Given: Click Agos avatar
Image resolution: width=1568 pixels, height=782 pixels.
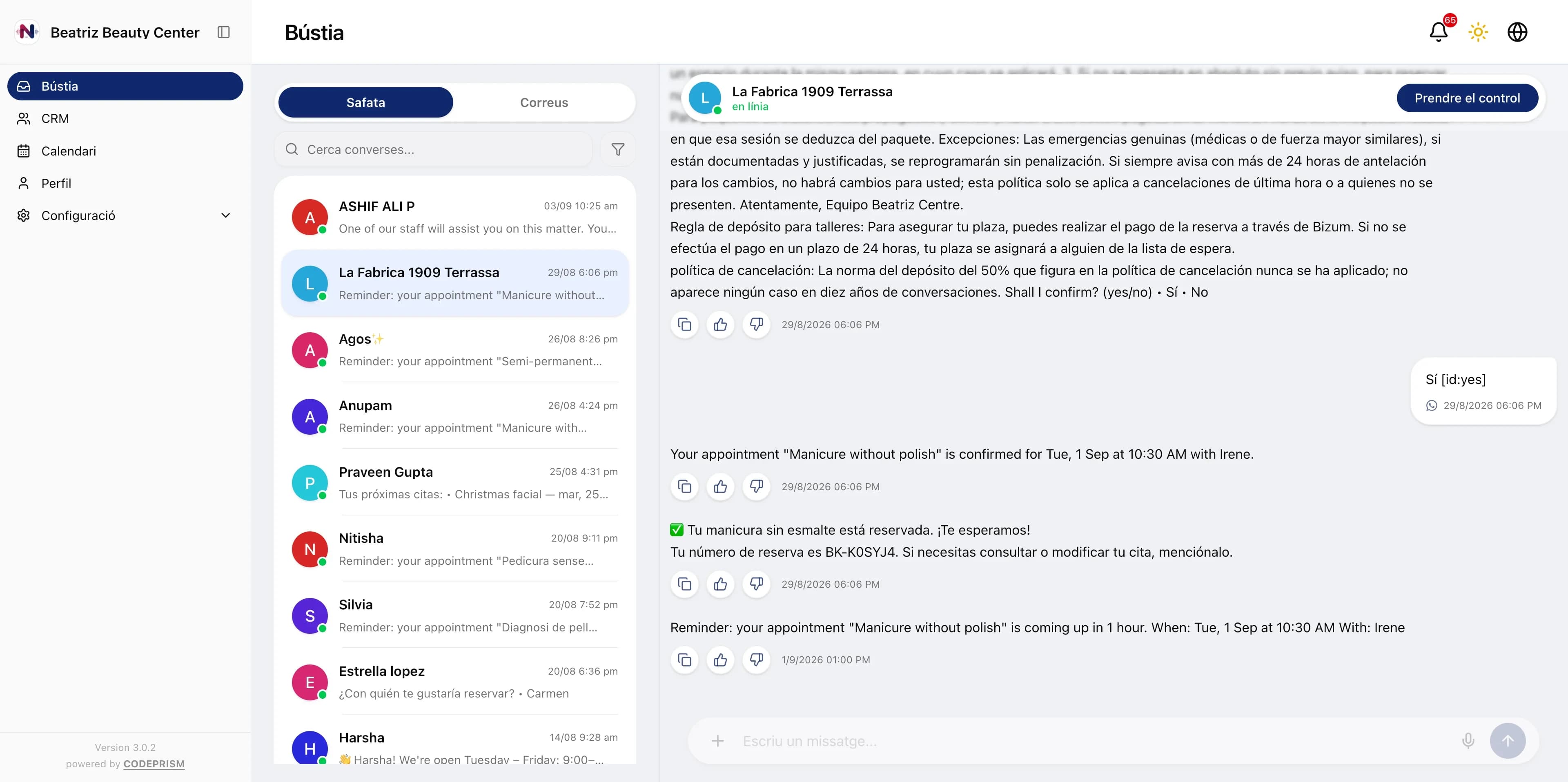Looking at the screenshot, I should coord(310,350).
